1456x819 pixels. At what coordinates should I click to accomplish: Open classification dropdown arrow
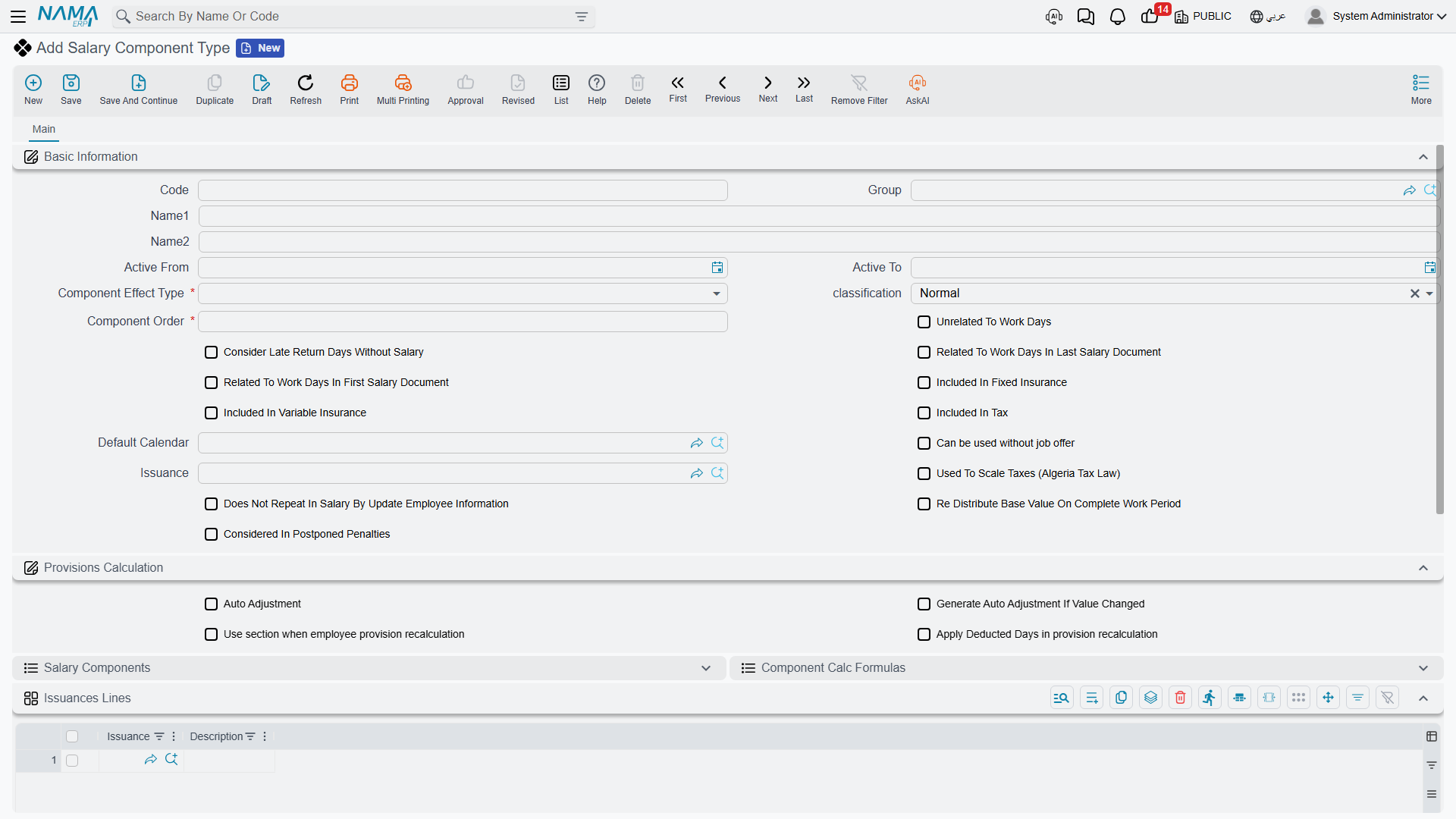[1429, 293]
